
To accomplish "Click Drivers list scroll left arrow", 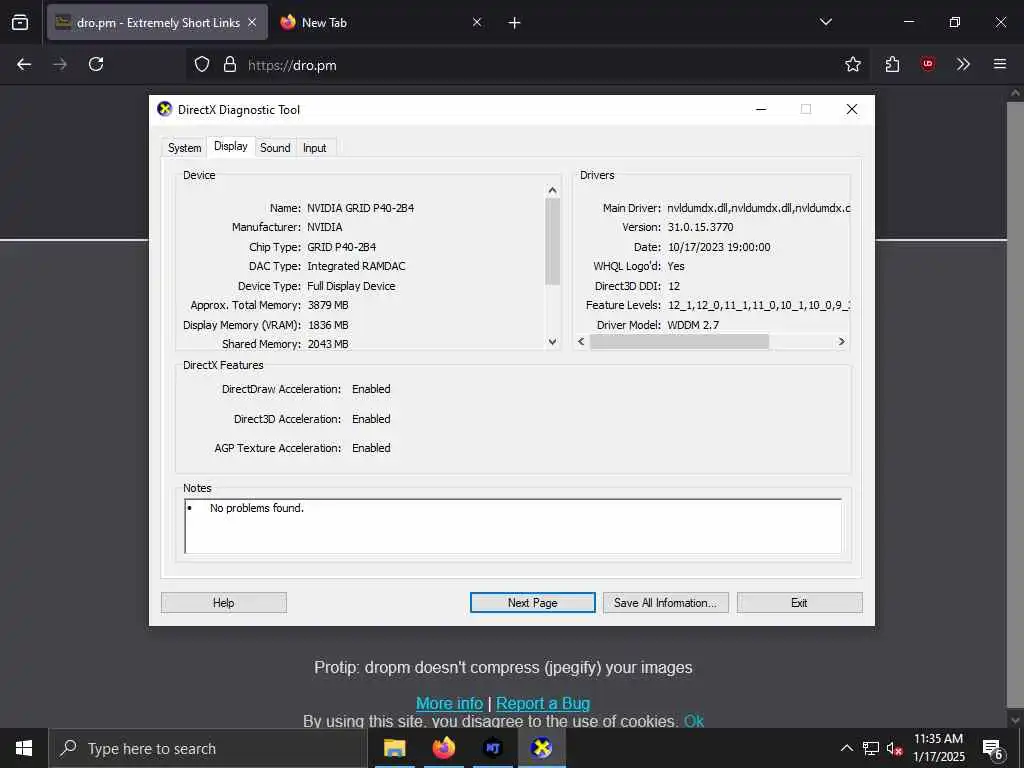I will (x=581, y=342).
